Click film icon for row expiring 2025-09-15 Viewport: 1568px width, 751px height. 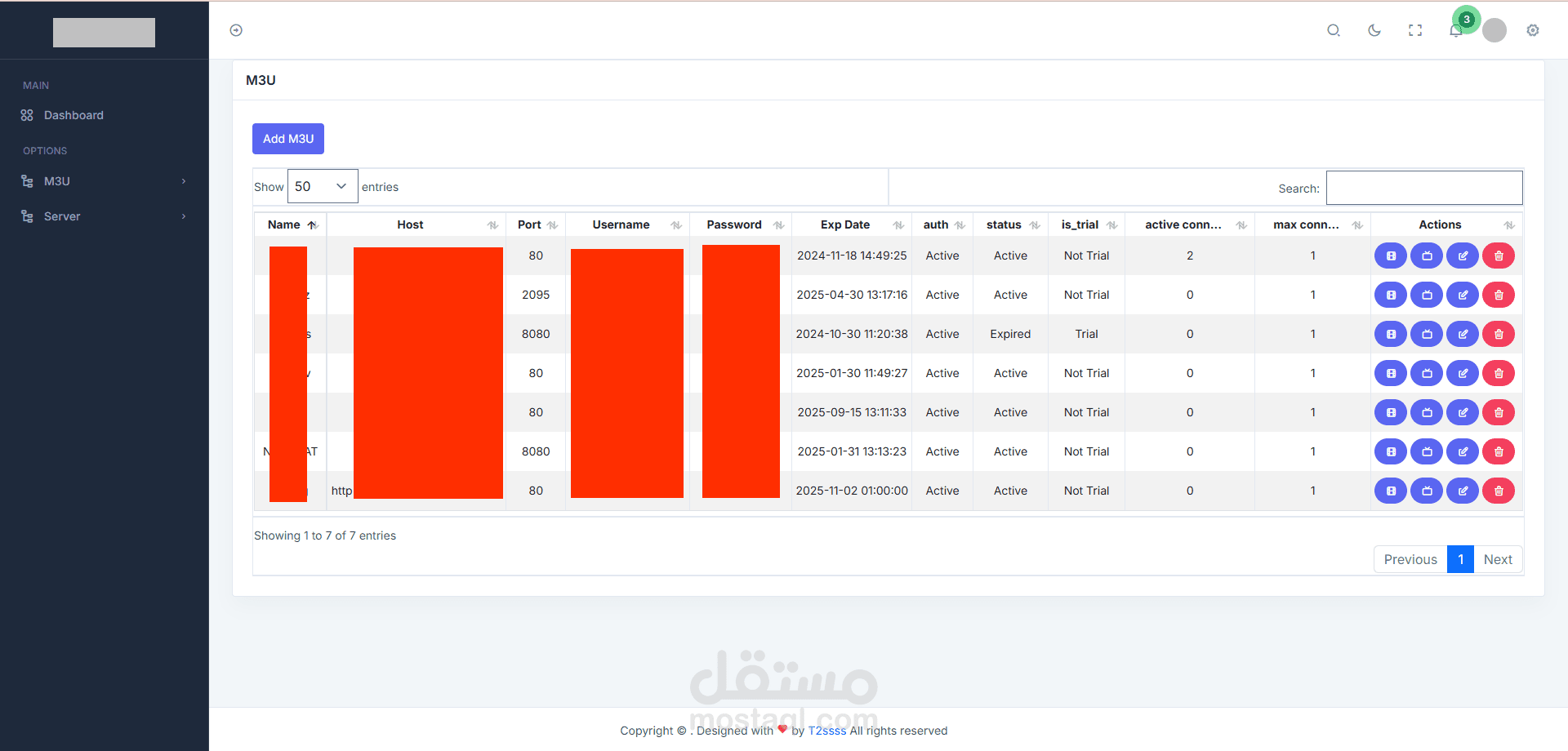(1391, 412)
